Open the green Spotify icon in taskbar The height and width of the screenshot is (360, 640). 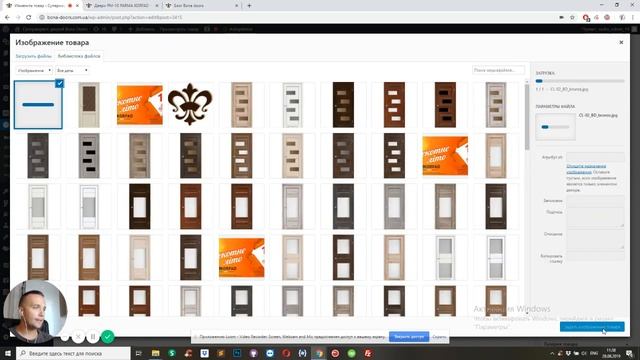[x=351, y=353]
